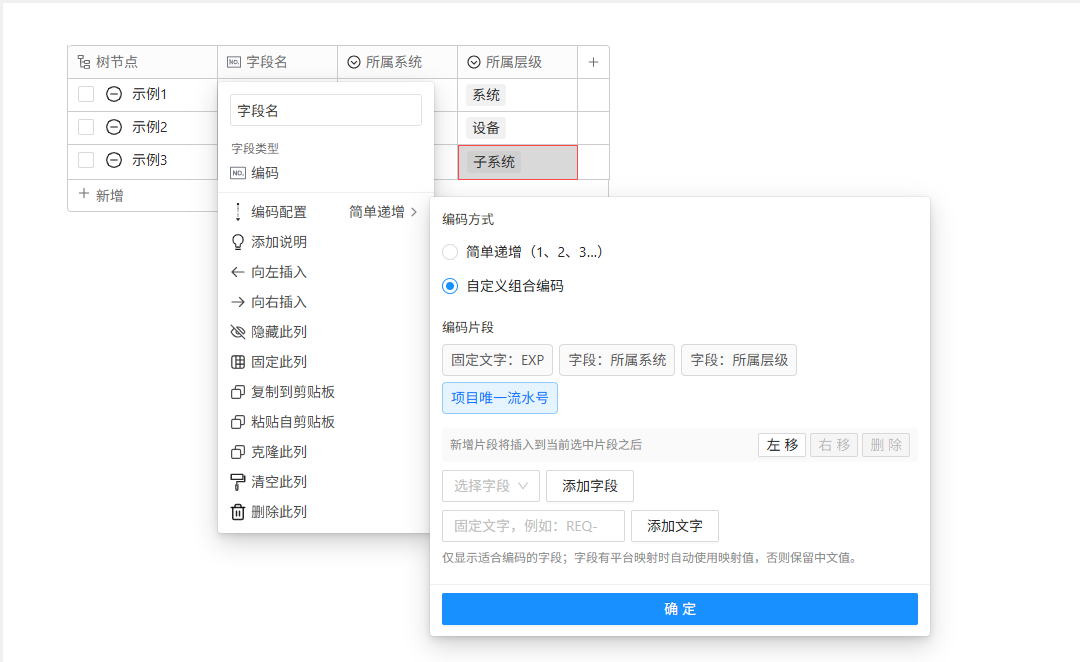Choose 添加说明 menu entry
1080x662 pixels.
[326, 242]
